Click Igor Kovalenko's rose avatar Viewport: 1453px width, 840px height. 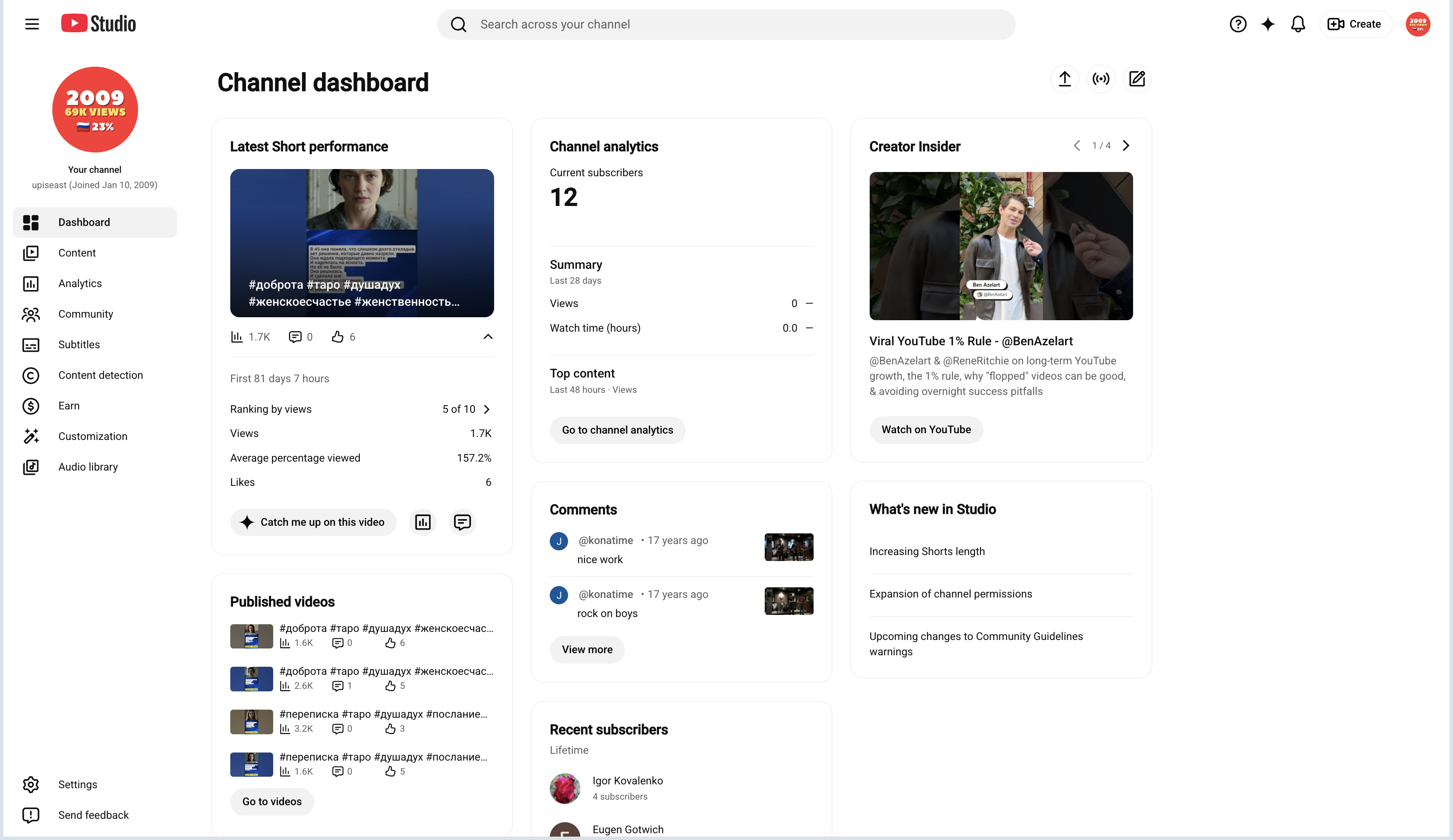565,788
